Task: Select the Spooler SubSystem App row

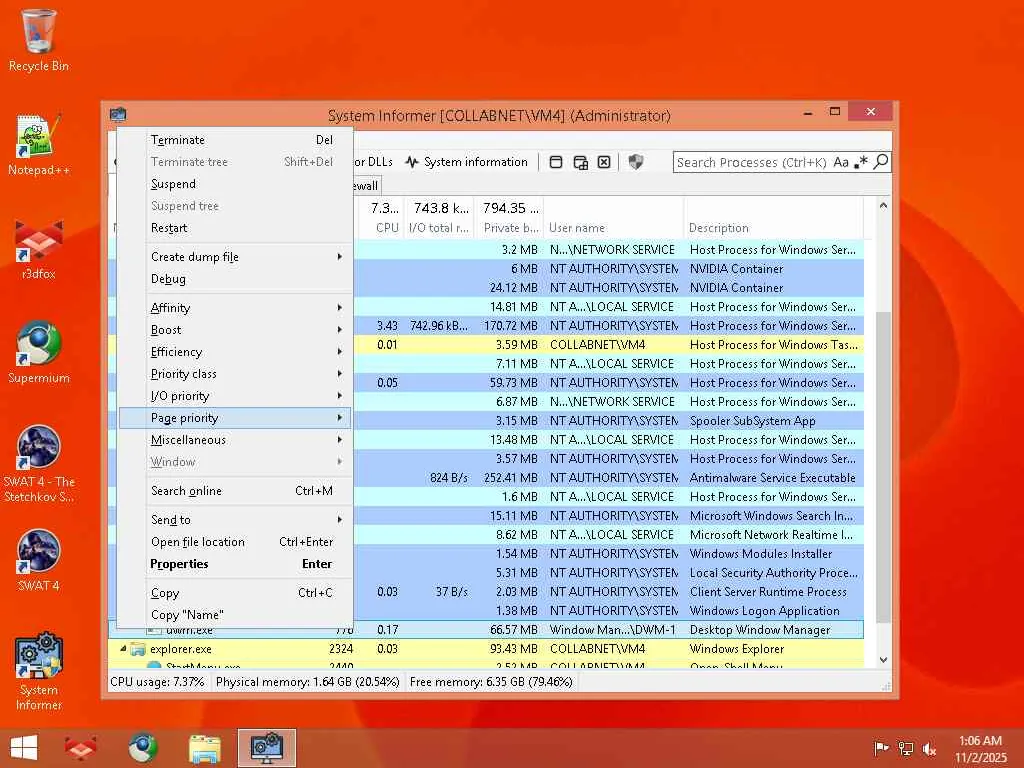Action: pos(609,421)
